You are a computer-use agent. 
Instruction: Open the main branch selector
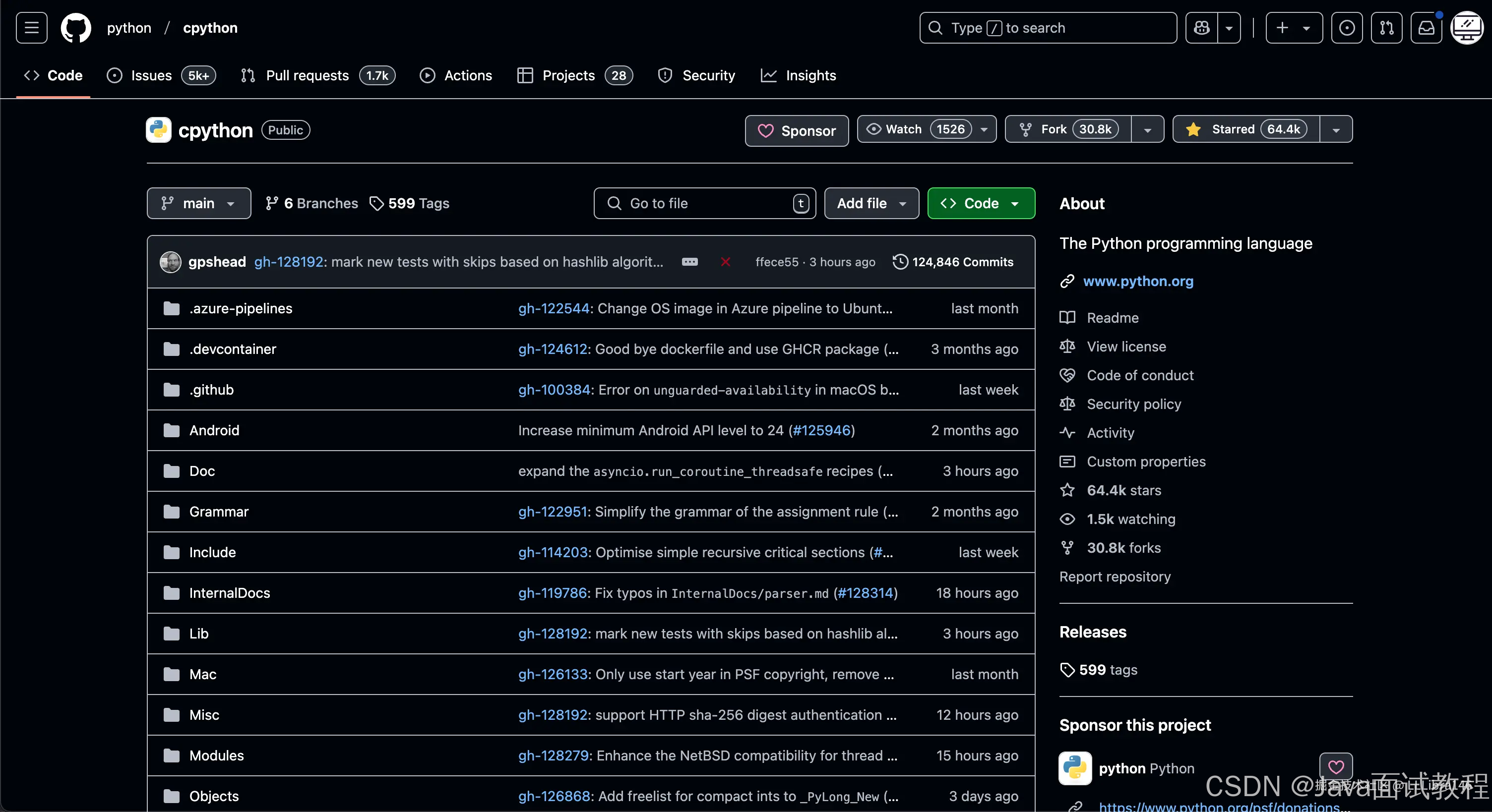click(x=199, y=203)
